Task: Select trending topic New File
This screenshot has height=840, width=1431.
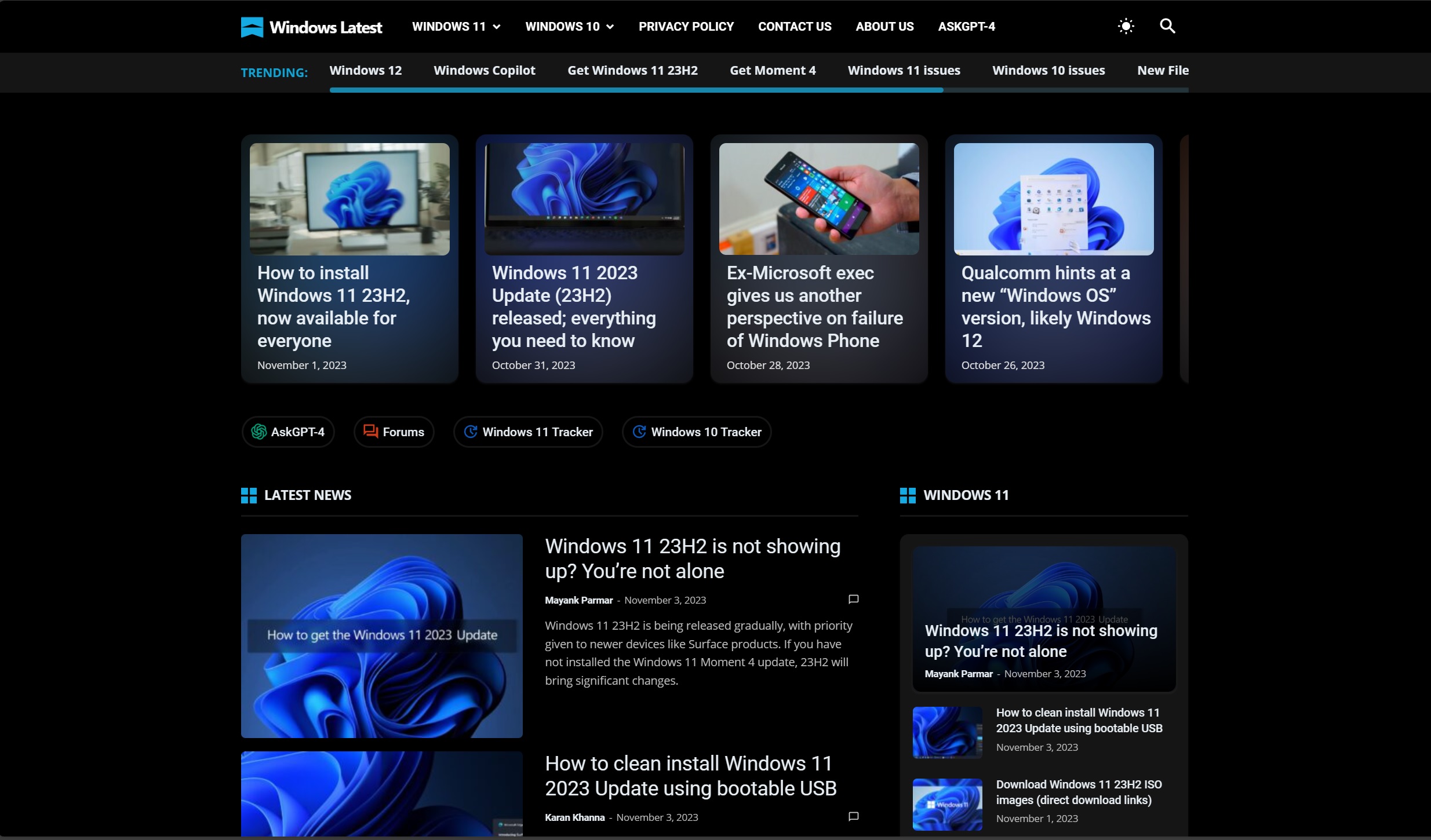Action: pos(1163,70)
